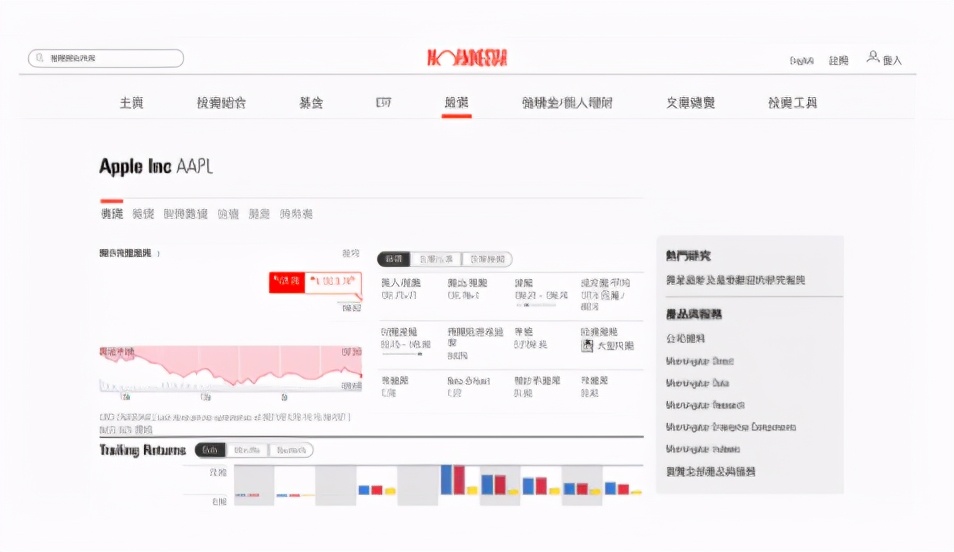The width and height of the screenshot is (954, 552).
Task: Select the navigation tab underlined in red
Action: tap(456, 103)
